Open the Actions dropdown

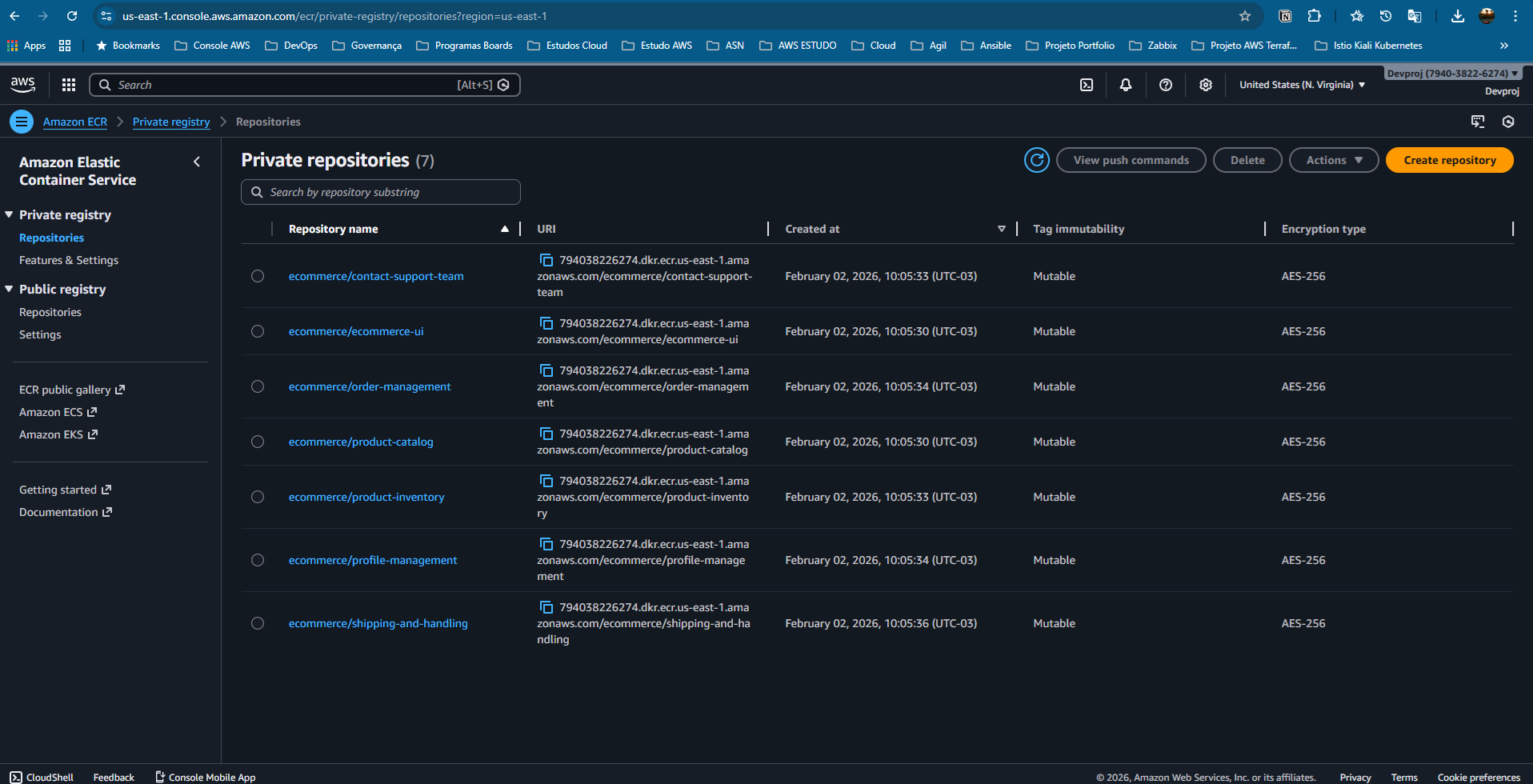pos(1333,160)
